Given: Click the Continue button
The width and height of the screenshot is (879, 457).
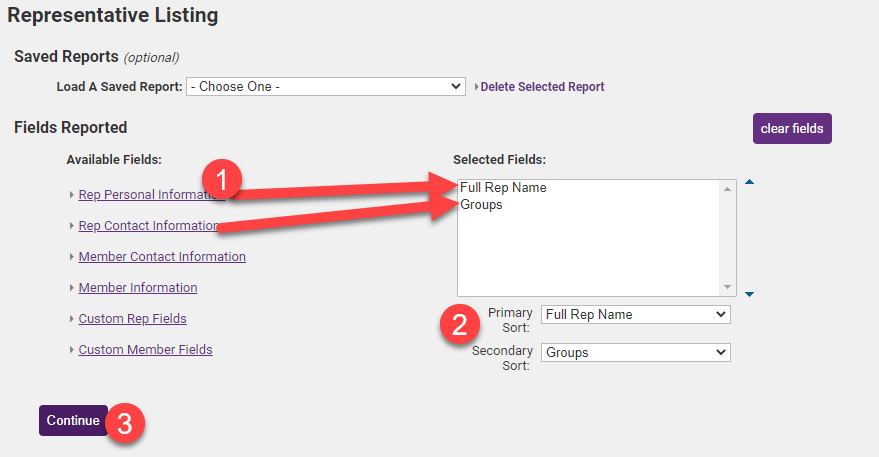Looking at the screenshot, I should click(x=73, y=421).
